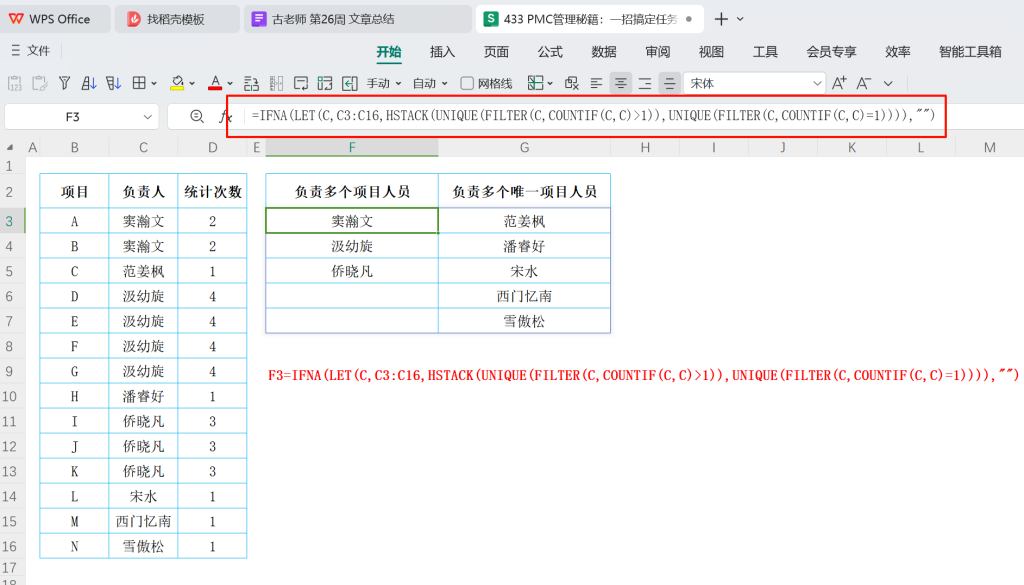Click the zoom magnifier icon in formula bar
Image resolution: width=1024 pixels, height=585 pixels.
[197, 116]
